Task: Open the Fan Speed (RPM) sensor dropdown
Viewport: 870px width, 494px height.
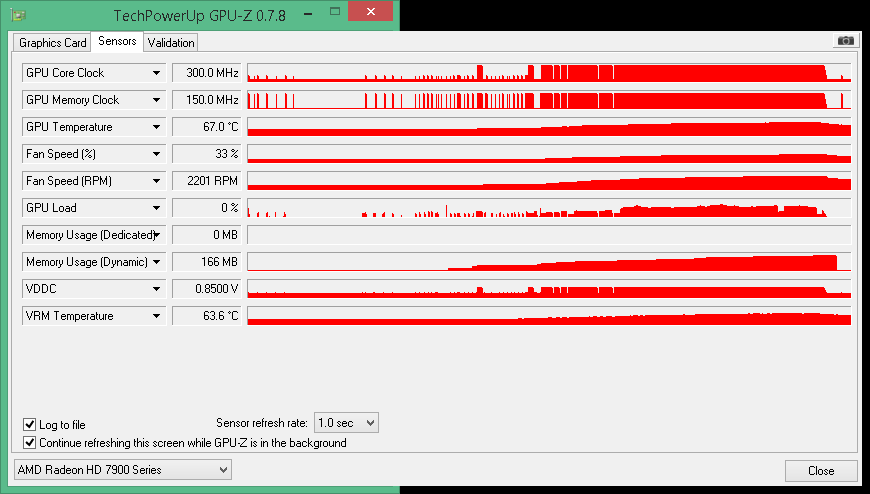Action: point(94,181)
